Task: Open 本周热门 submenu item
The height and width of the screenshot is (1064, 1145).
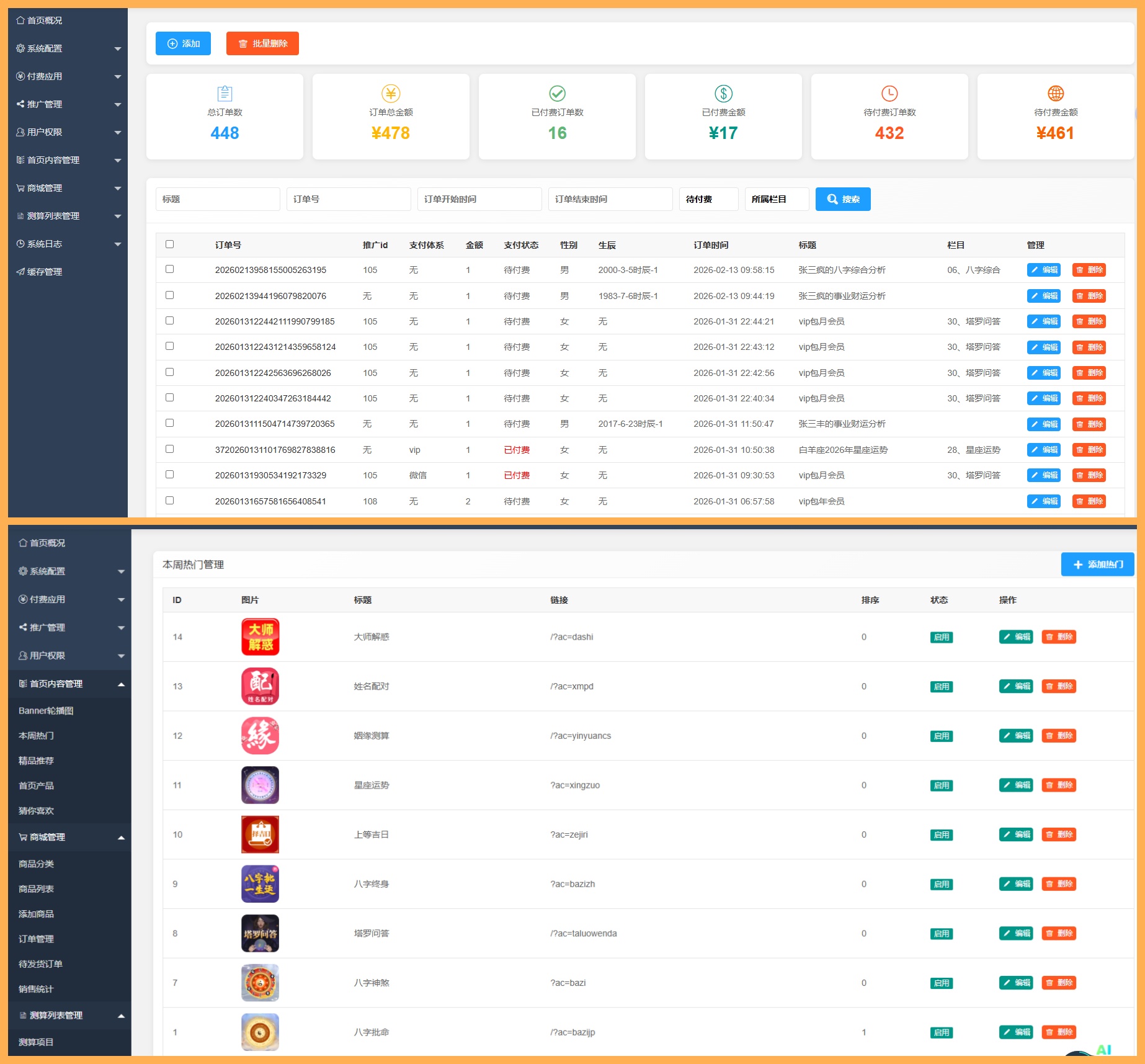Action: click(x=36, y=736)
